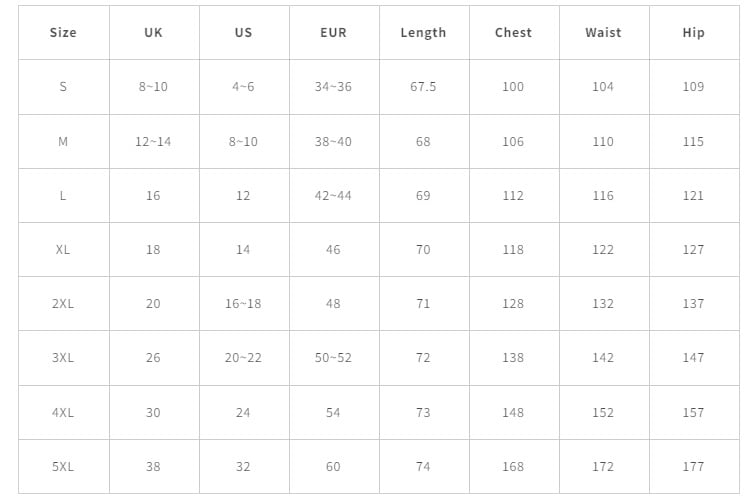Viewport: 748px width, 501px height.
Task: Click the M size row label
Action: pos(63,142)
